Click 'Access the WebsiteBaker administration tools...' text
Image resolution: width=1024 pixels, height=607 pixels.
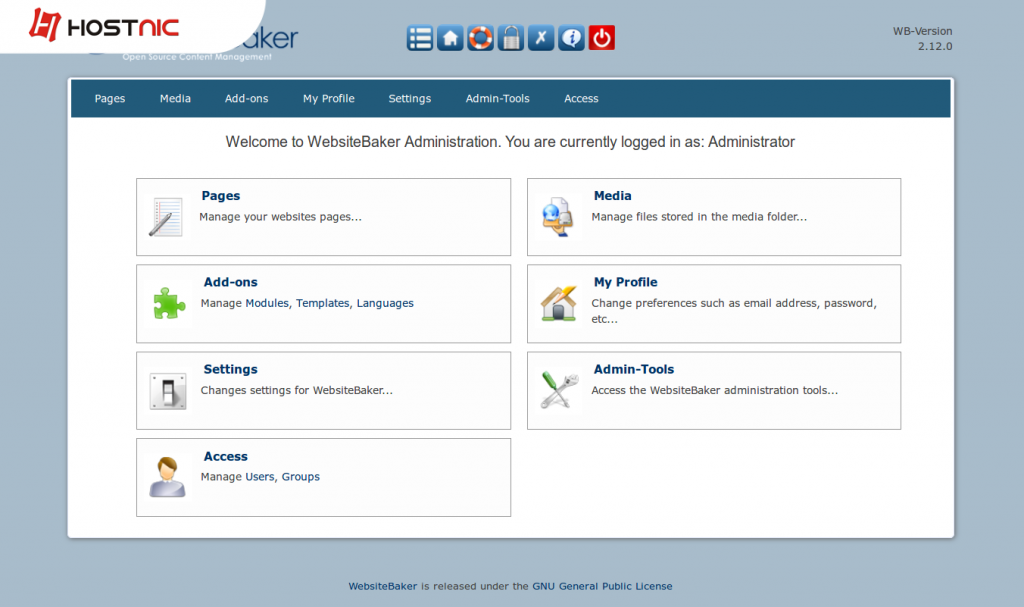click(714, 390)
